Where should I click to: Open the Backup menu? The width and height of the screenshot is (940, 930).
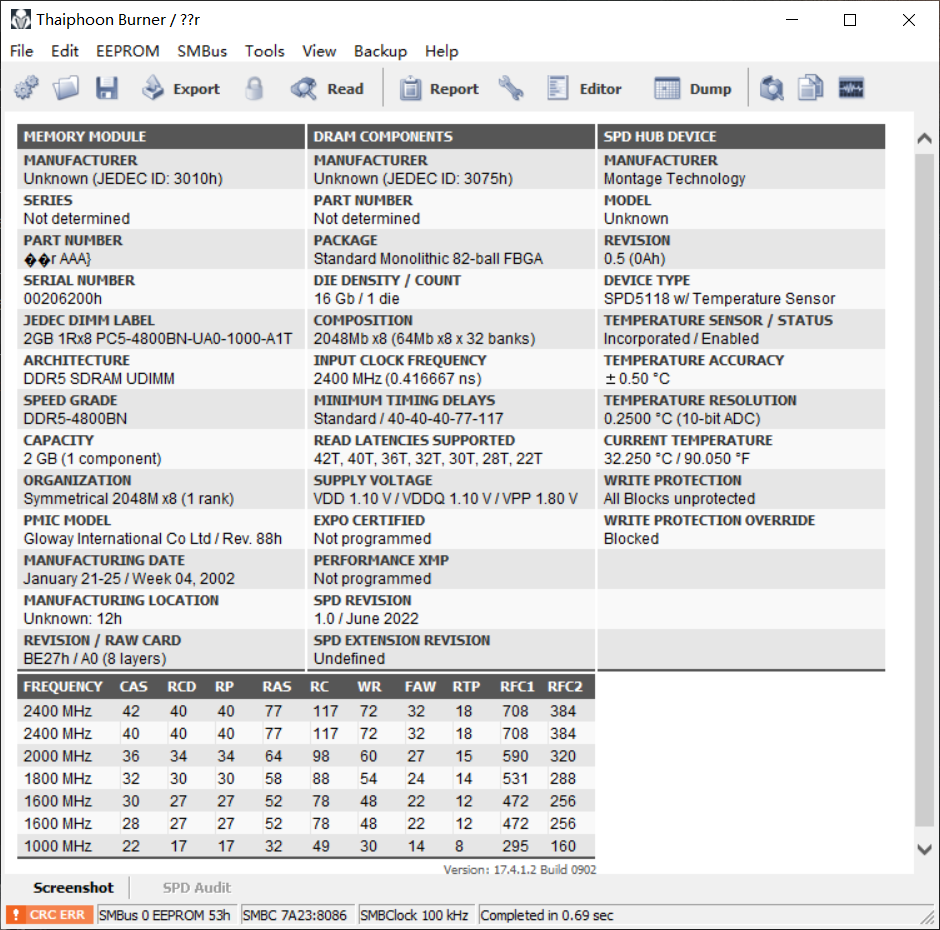tap(380, 51)
